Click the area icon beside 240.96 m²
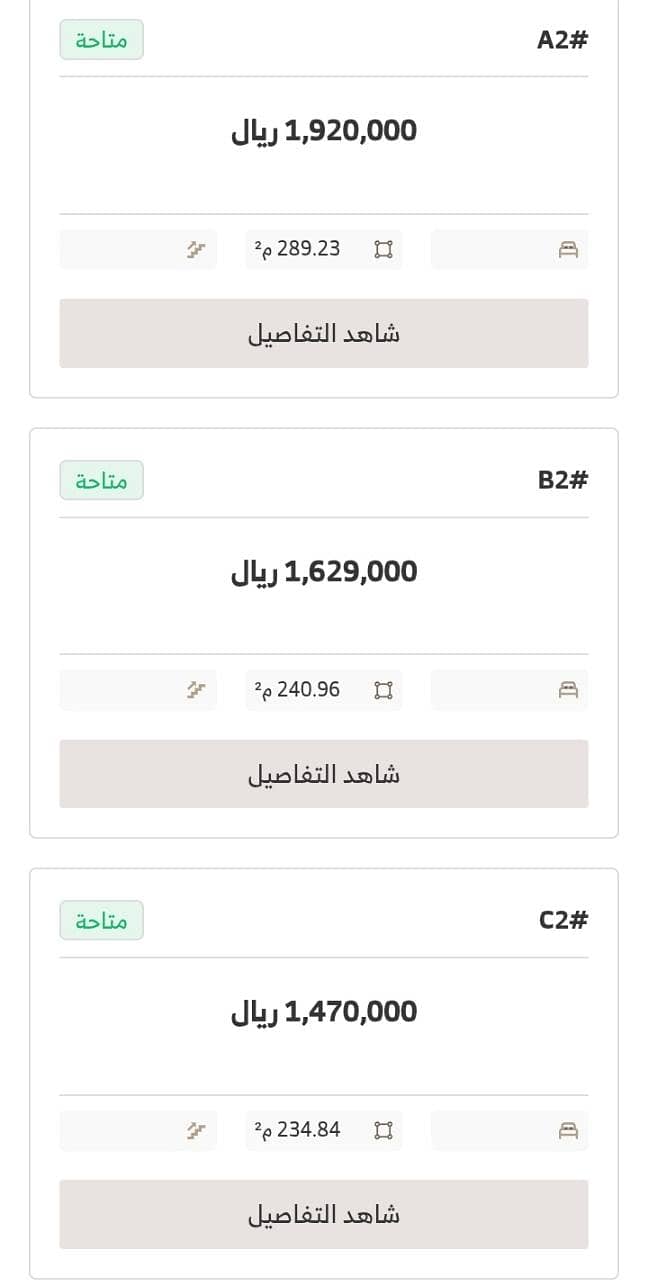 [x=383, y=690]
